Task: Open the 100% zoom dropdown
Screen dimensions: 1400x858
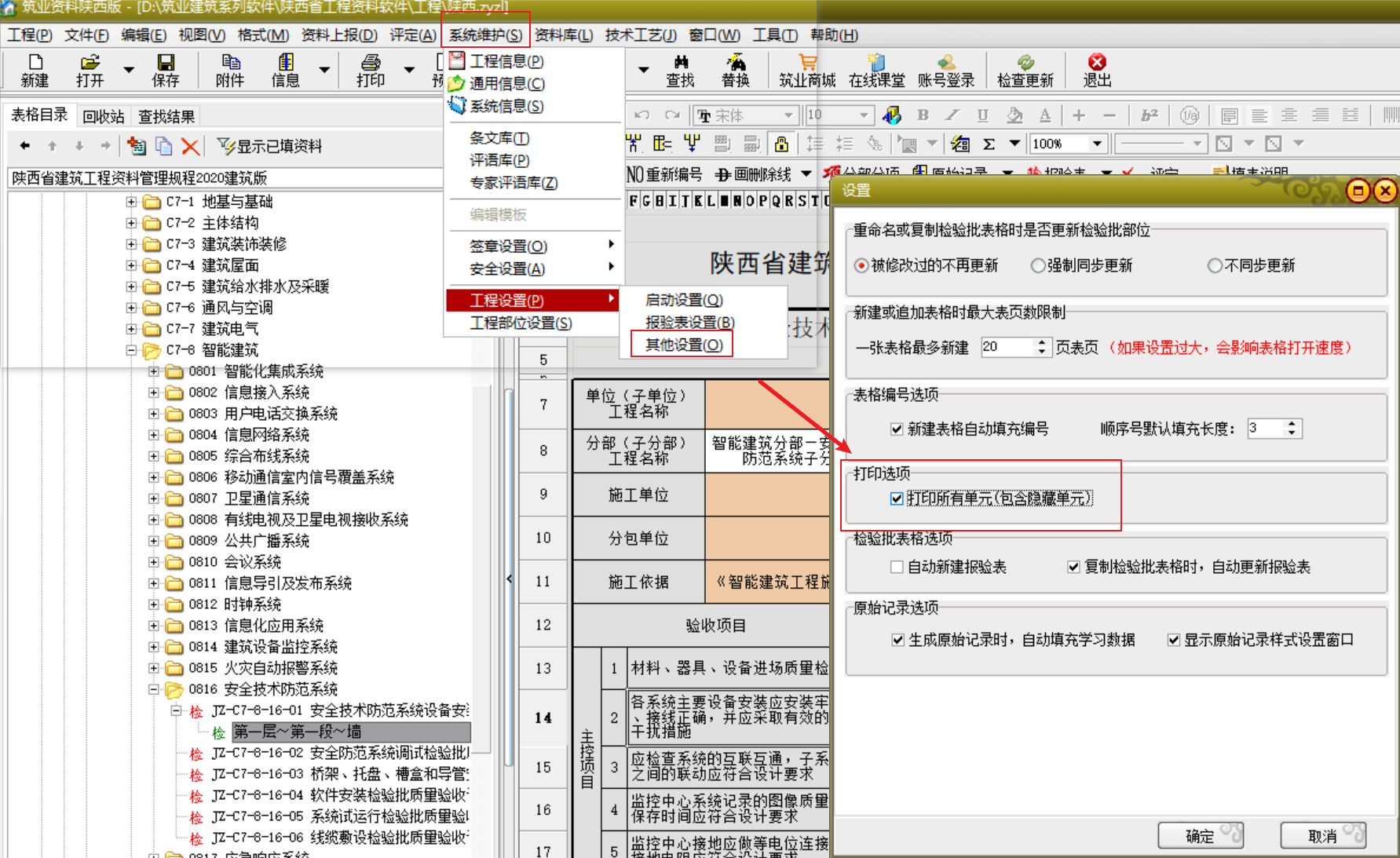Action: tap(1097, 144)
